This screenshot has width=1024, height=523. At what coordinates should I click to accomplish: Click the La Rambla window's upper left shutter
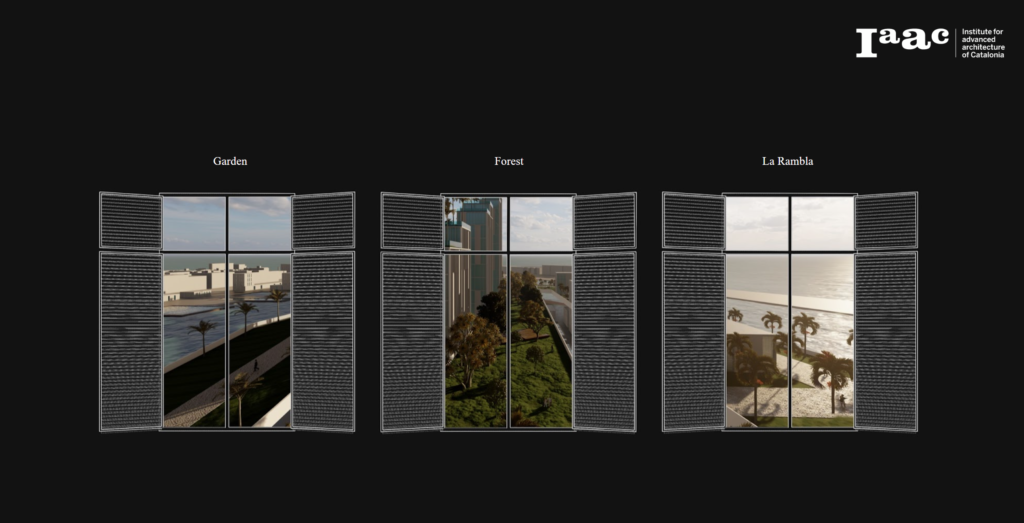[693, 220]
